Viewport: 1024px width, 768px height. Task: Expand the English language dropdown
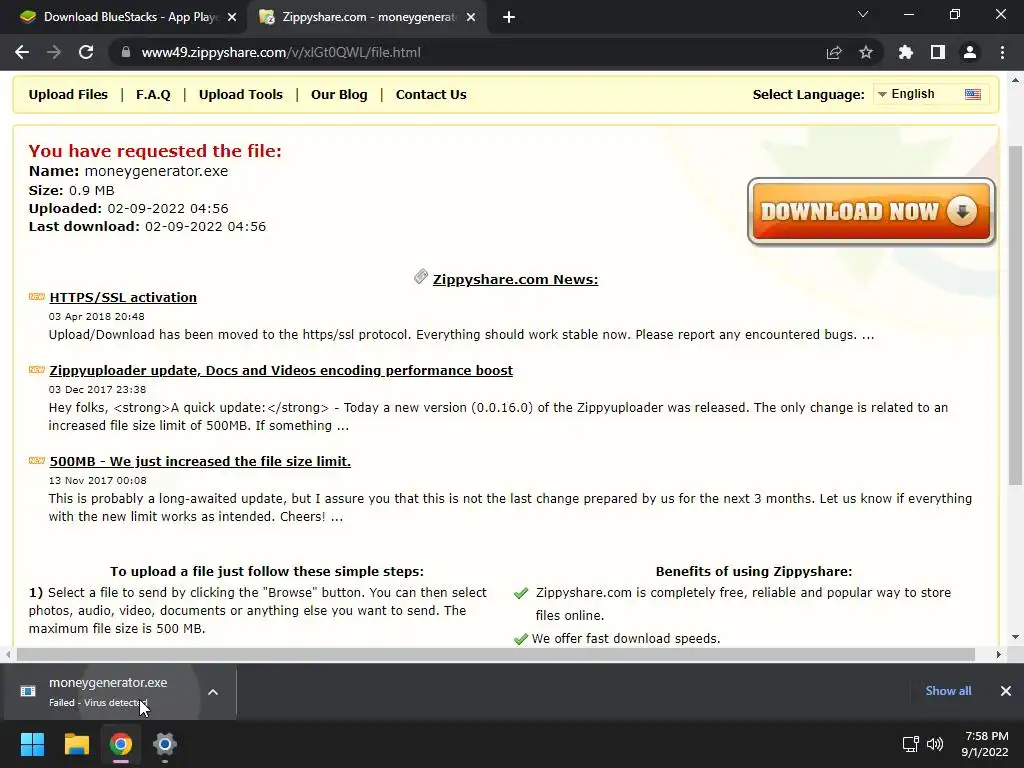coord(931,94)
